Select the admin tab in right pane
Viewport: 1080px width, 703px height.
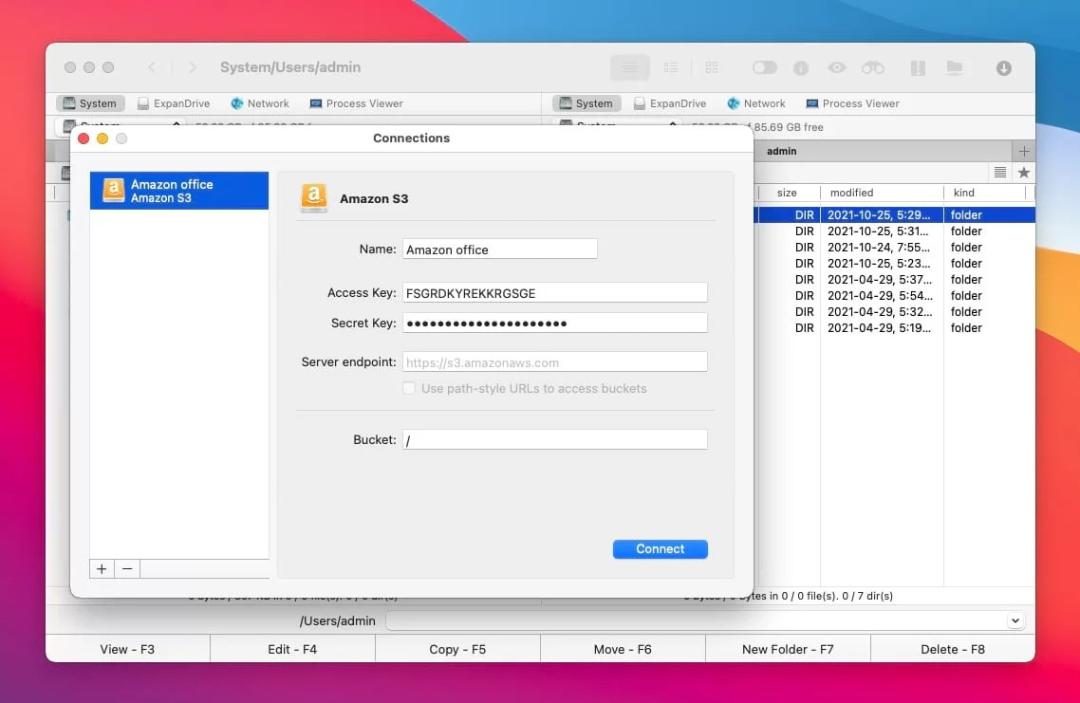pyautogui.click(x=782, y=151)
